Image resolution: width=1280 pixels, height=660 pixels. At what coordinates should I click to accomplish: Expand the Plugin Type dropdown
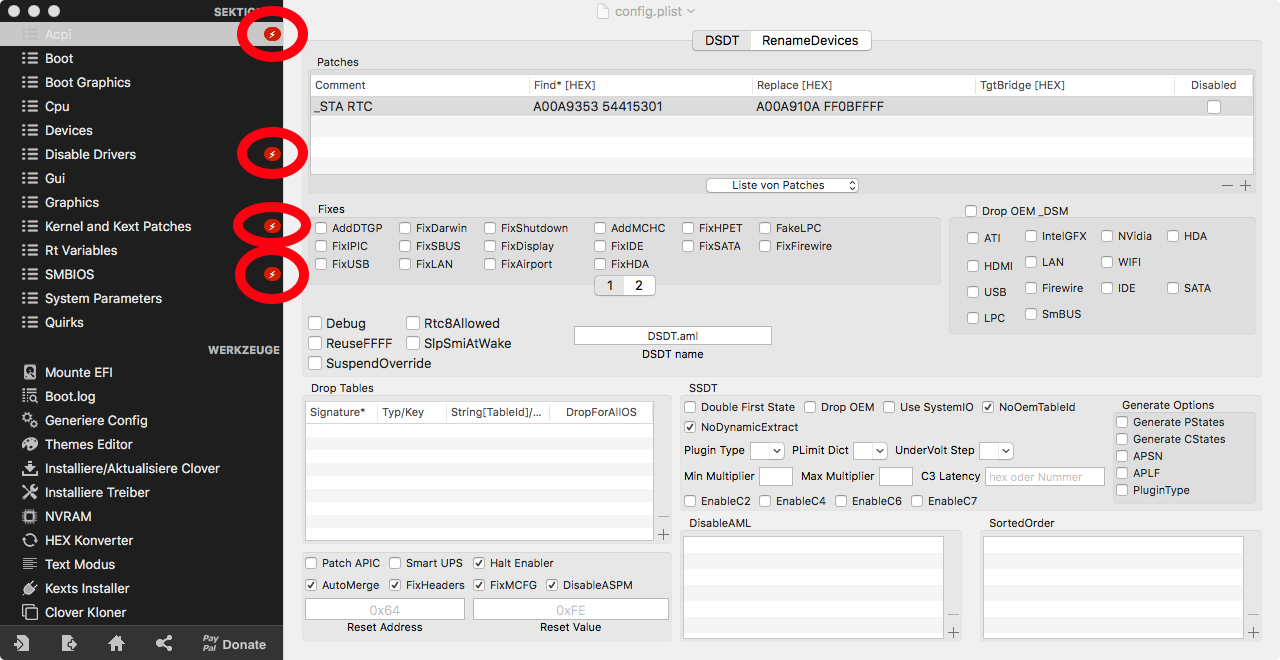[767, 451]
